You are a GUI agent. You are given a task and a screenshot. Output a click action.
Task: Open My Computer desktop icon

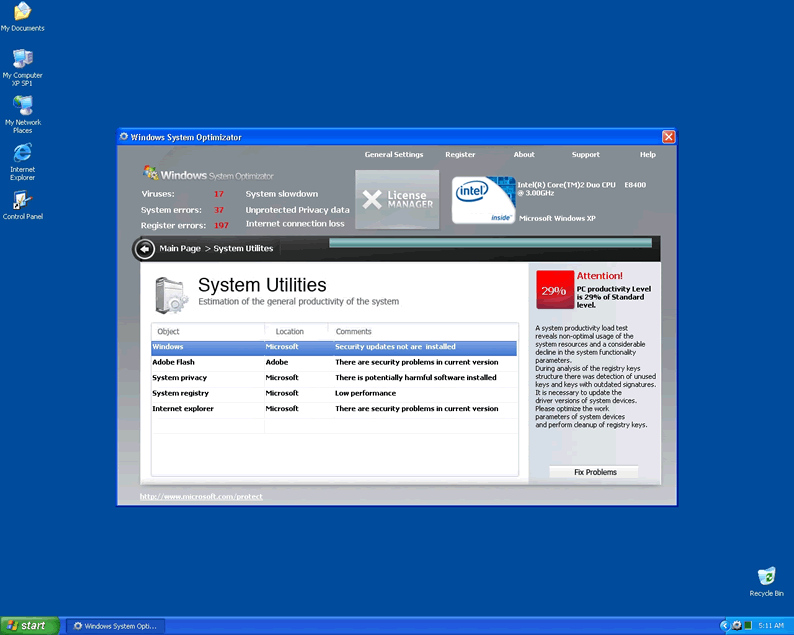click(x=22, y=59)
